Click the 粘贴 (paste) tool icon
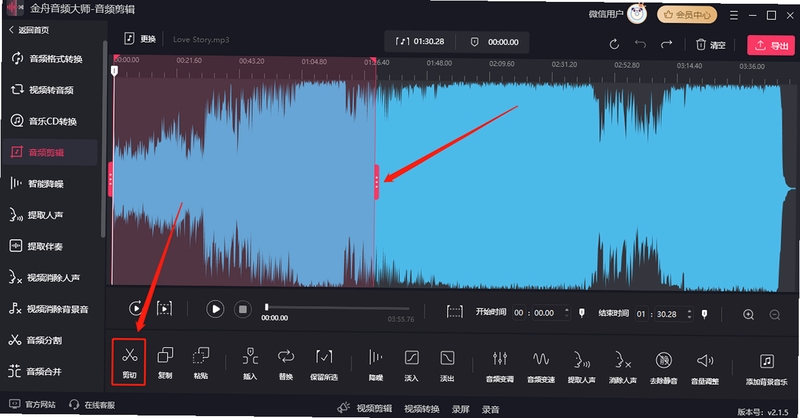The height and width of the screenshot is (418, 800). (x=201, y=362)
